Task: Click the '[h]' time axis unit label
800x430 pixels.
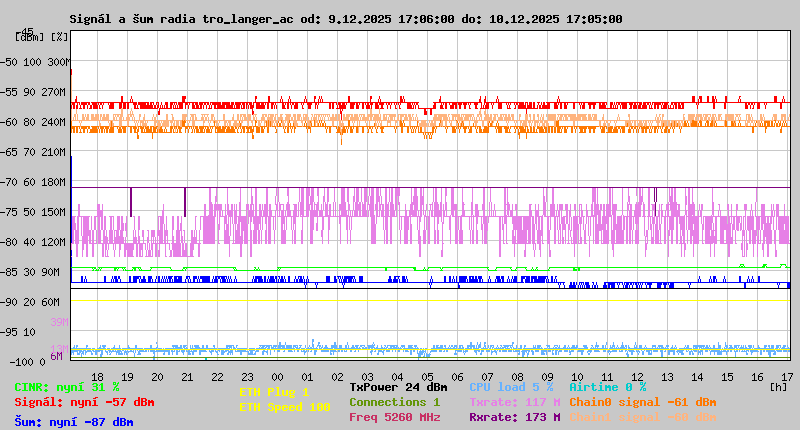Action: [x=778, y=388]
